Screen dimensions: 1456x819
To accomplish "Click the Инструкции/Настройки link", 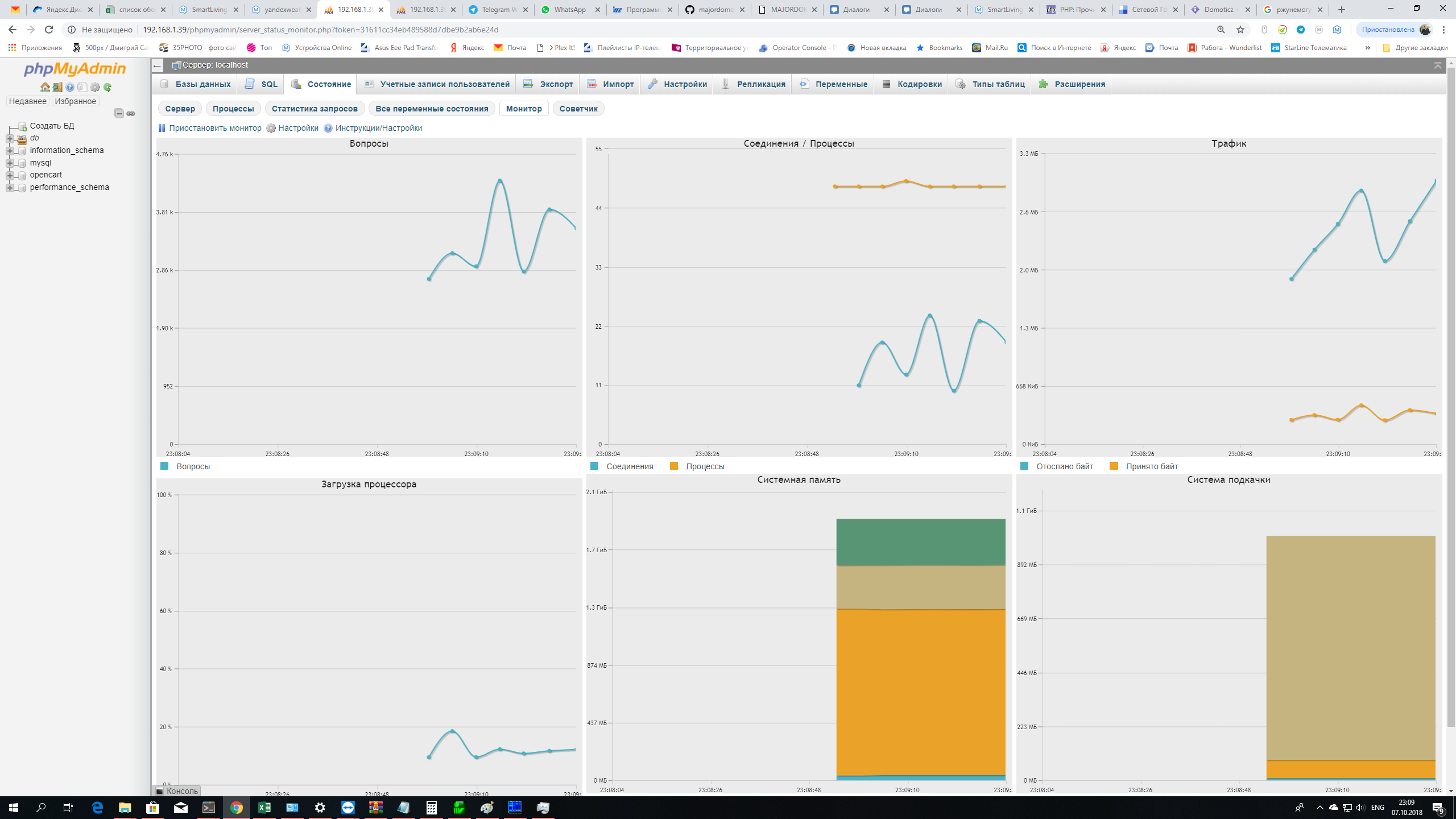I will pyautogui.click(x=378, y=128).
